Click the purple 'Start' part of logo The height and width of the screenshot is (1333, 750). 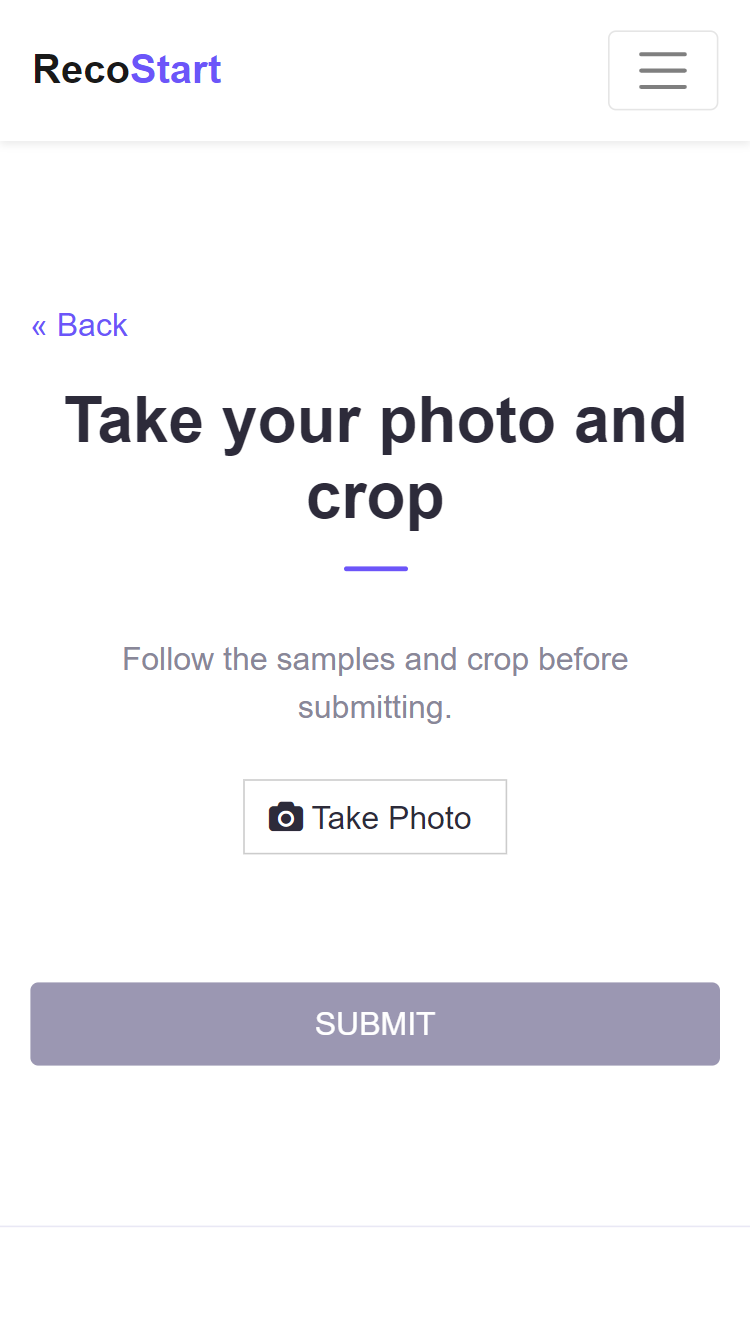point(176,70)
